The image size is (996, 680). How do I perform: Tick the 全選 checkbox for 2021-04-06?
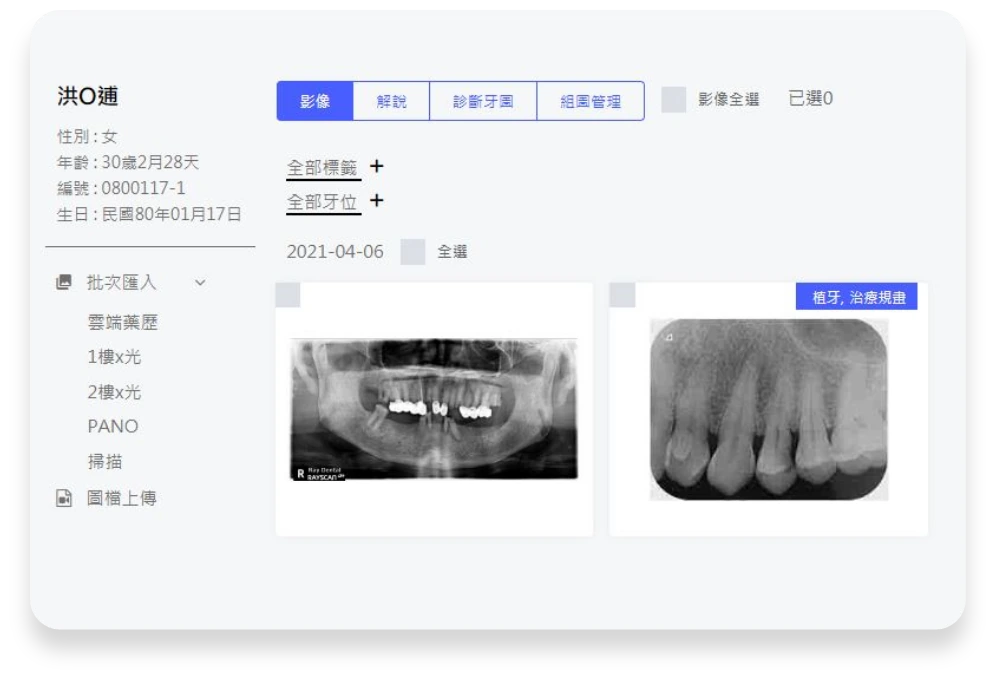pyautogui.click(x=412, y=251)
